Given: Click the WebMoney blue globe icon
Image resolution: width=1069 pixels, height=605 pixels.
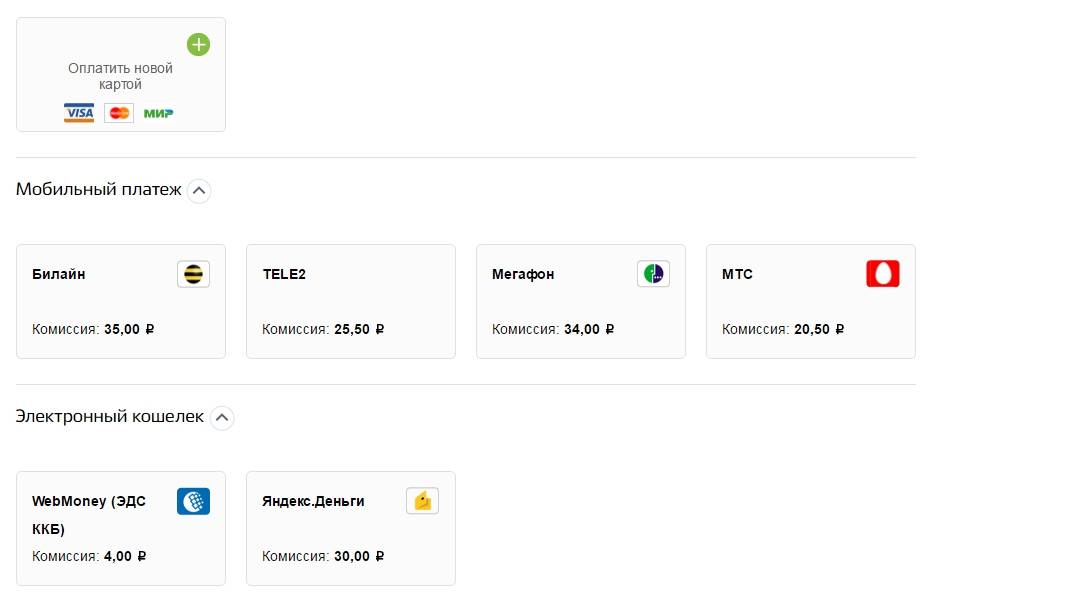Looking at the screenshot, I should click(193, 501).
